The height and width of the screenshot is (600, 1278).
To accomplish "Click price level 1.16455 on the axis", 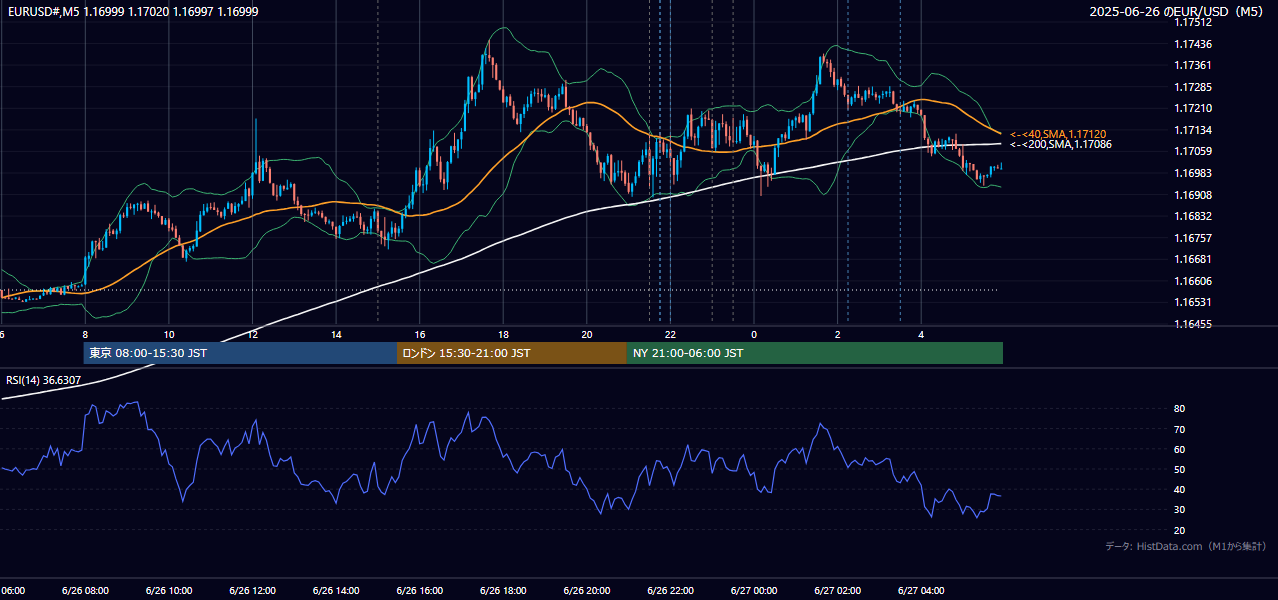I will [x=1192, y=324].
